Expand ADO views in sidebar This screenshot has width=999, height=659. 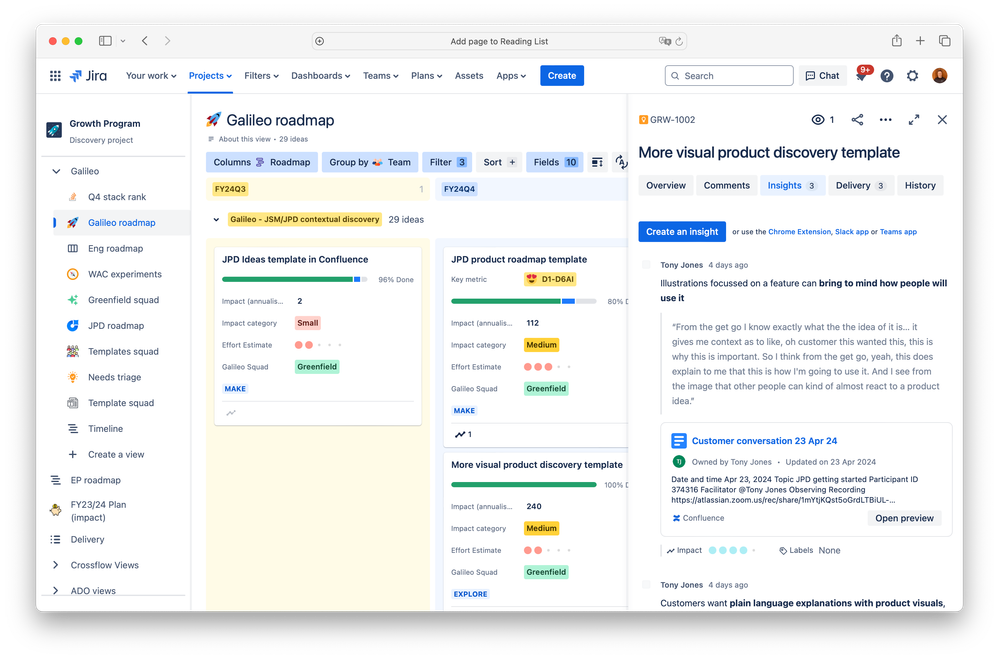click(55, 591)
